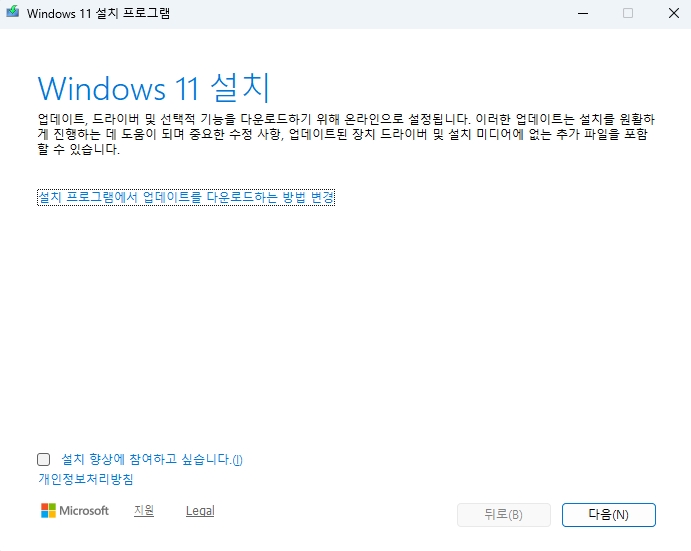The image size is (691, 551).
Task: Open the 지원 support link
Action: [144, 511]
